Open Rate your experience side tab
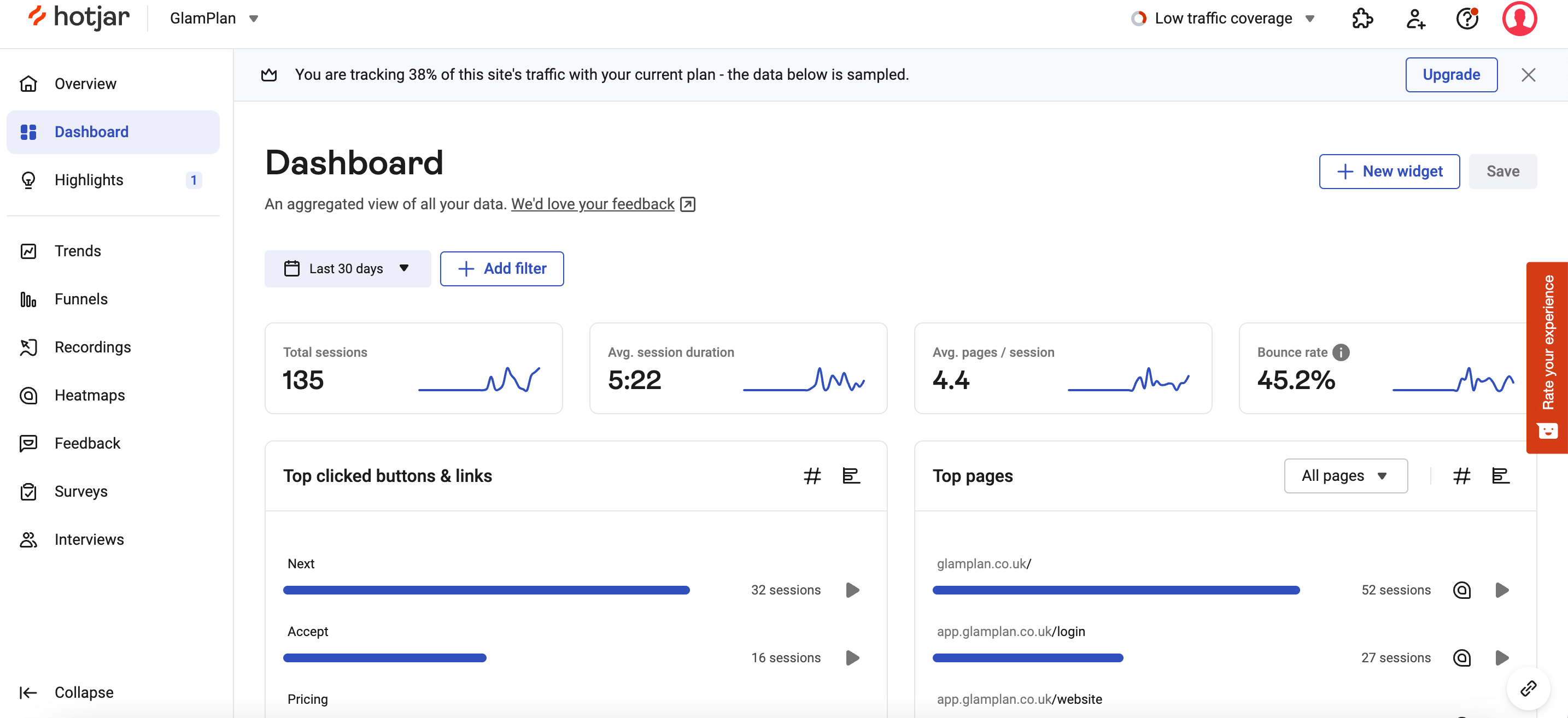This screenshot has width=1568, height=718. pyautogui.click(x=1547, y=358)
